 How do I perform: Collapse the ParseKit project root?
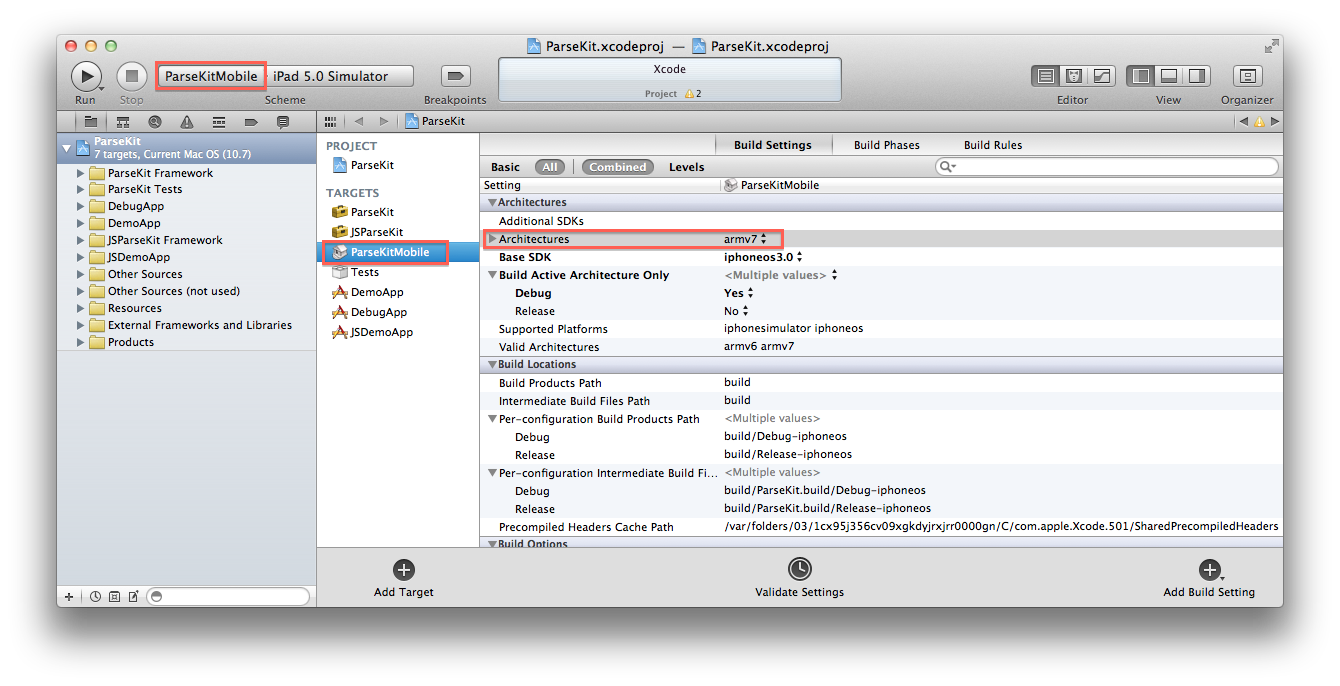pos(67,148)
